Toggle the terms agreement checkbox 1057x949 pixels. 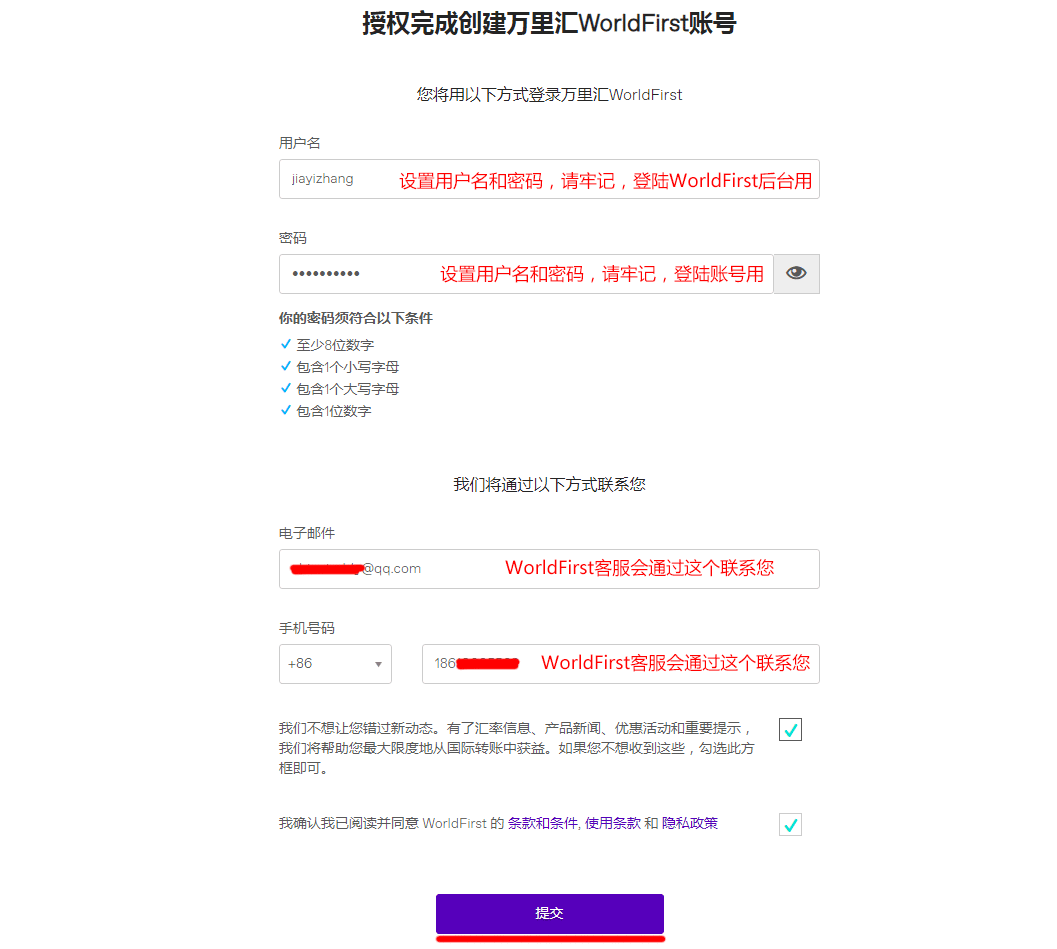point(790,824)
